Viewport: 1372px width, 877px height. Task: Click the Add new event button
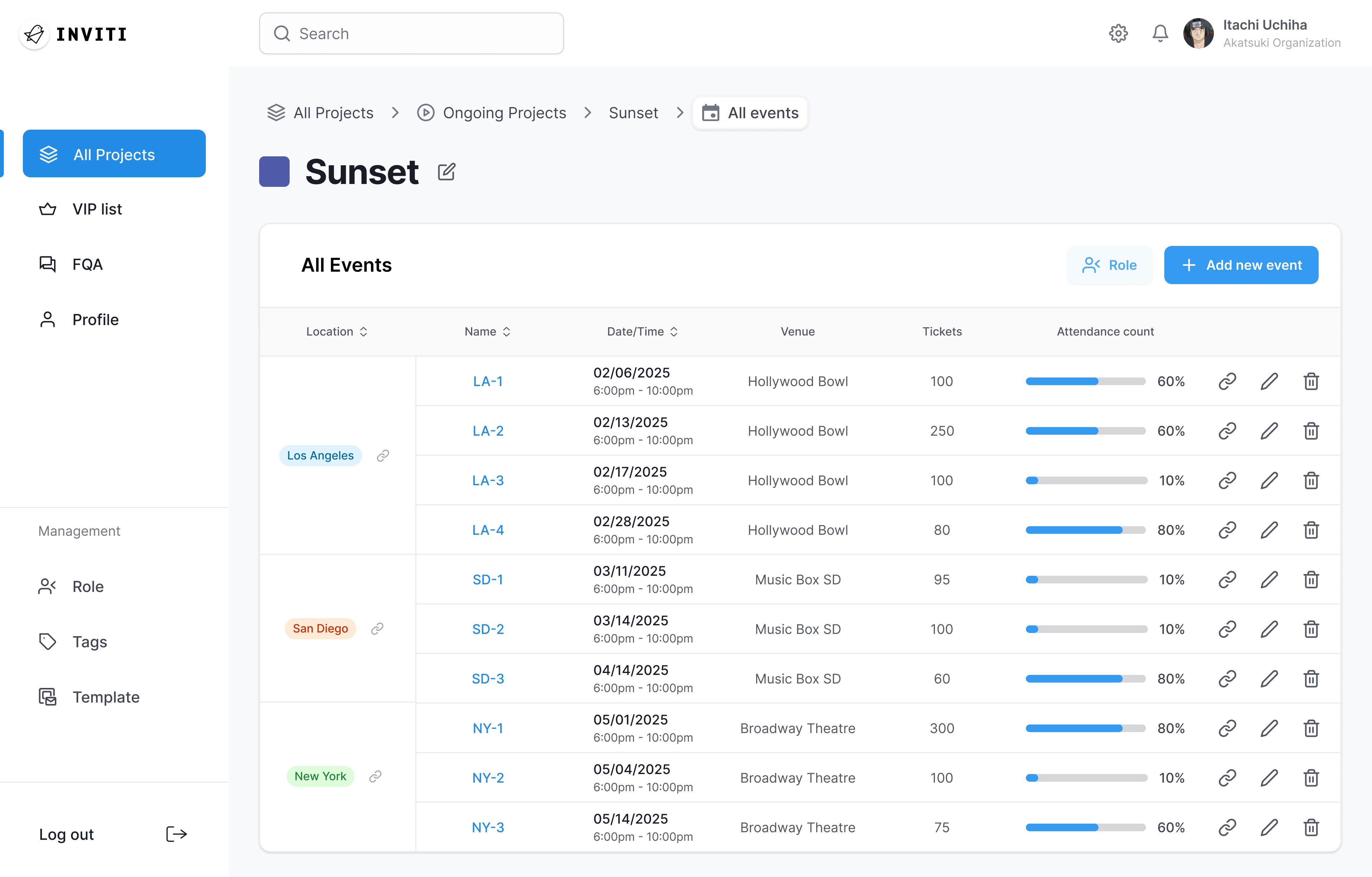1241,265
